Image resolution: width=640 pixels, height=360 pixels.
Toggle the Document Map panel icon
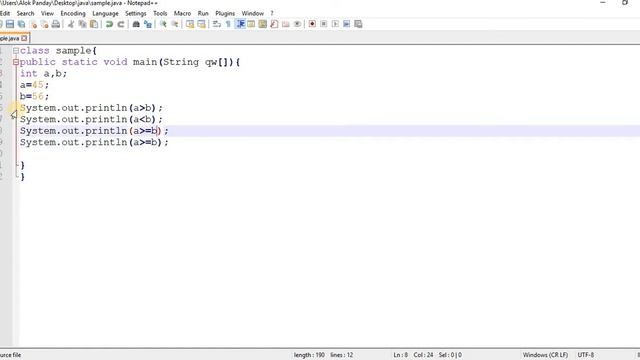click(x=263, y=24)
